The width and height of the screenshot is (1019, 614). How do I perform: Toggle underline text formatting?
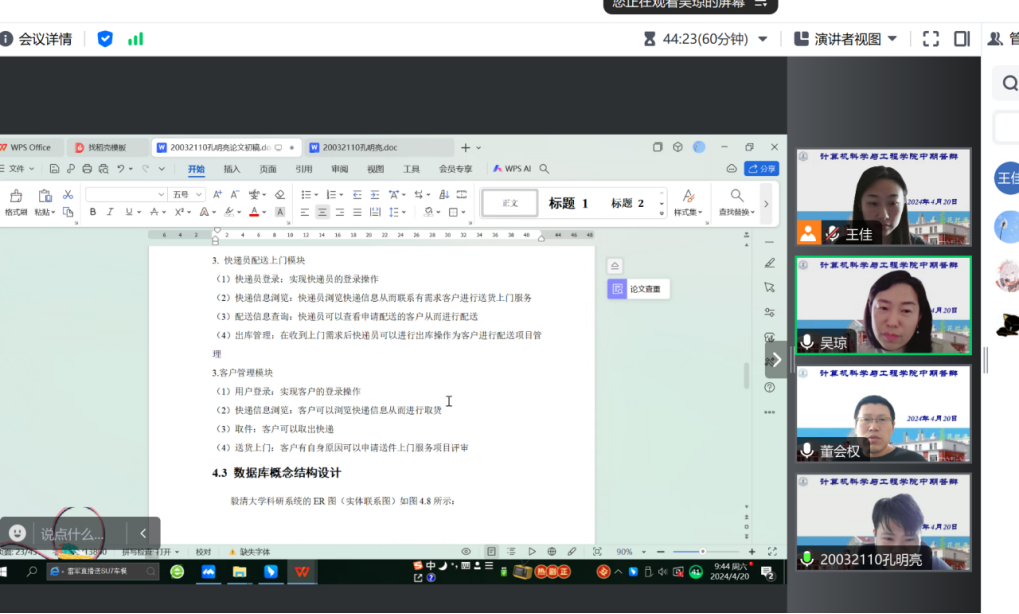coord(128,212)
